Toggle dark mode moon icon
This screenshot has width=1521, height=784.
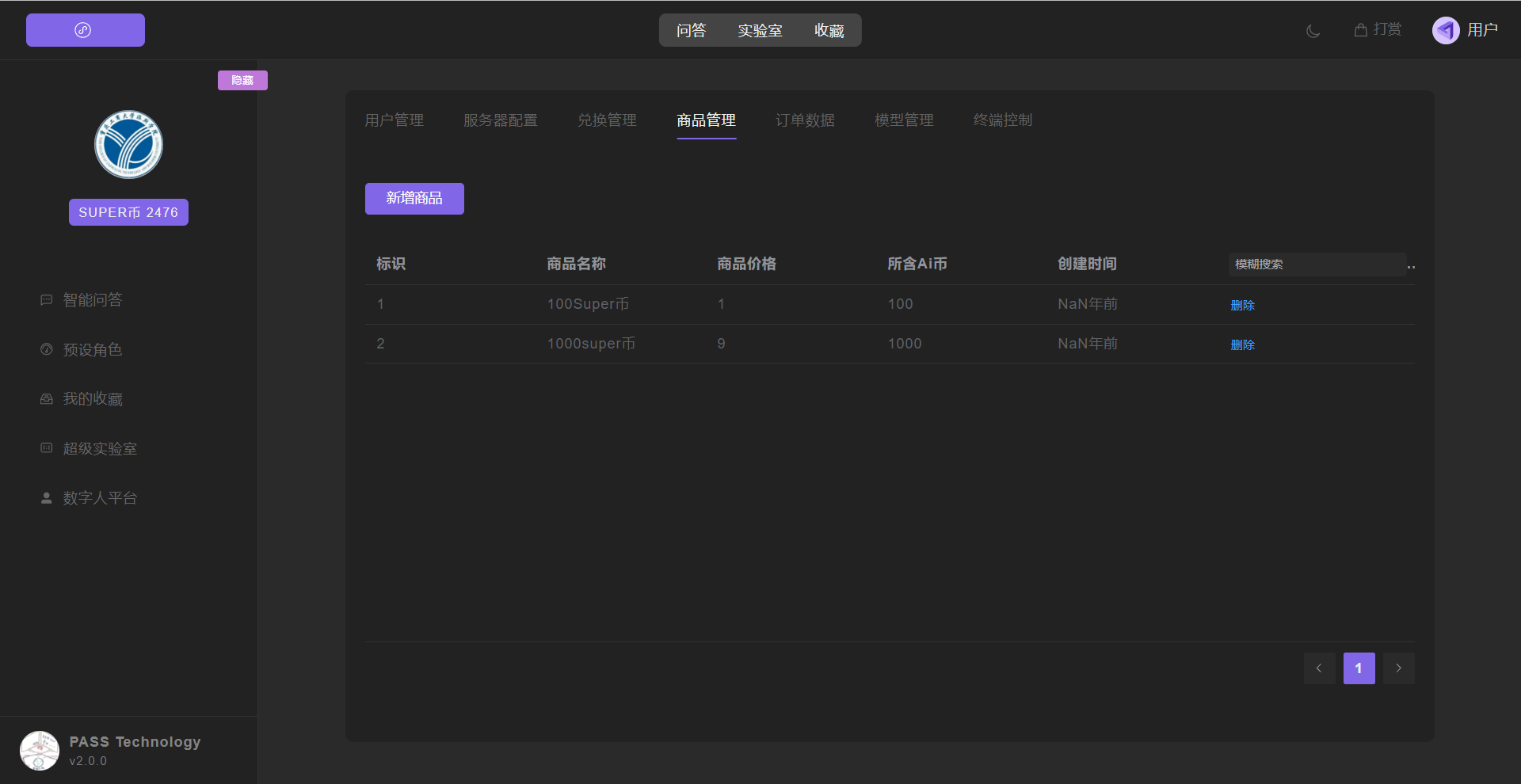1313,31
